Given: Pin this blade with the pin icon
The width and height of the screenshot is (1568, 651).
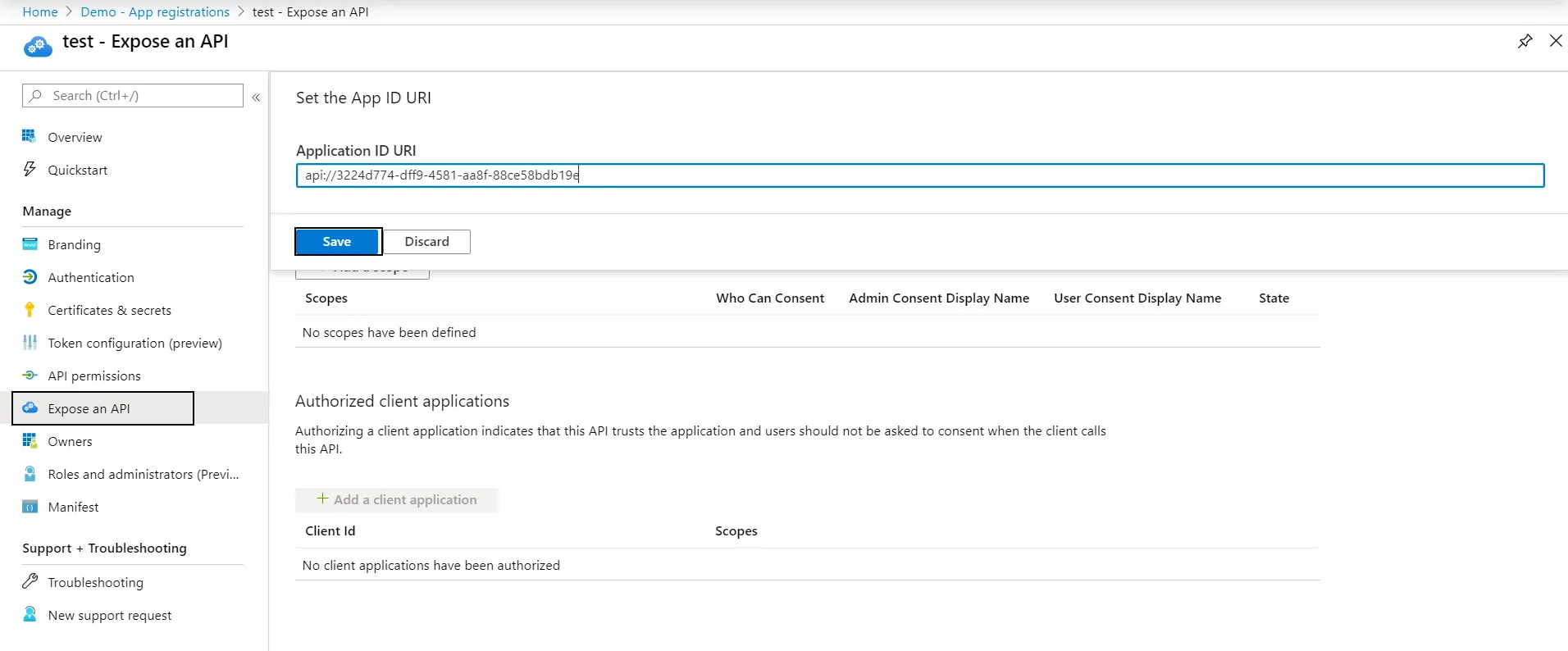Looking at the screenshot, I should [1525, 41].
